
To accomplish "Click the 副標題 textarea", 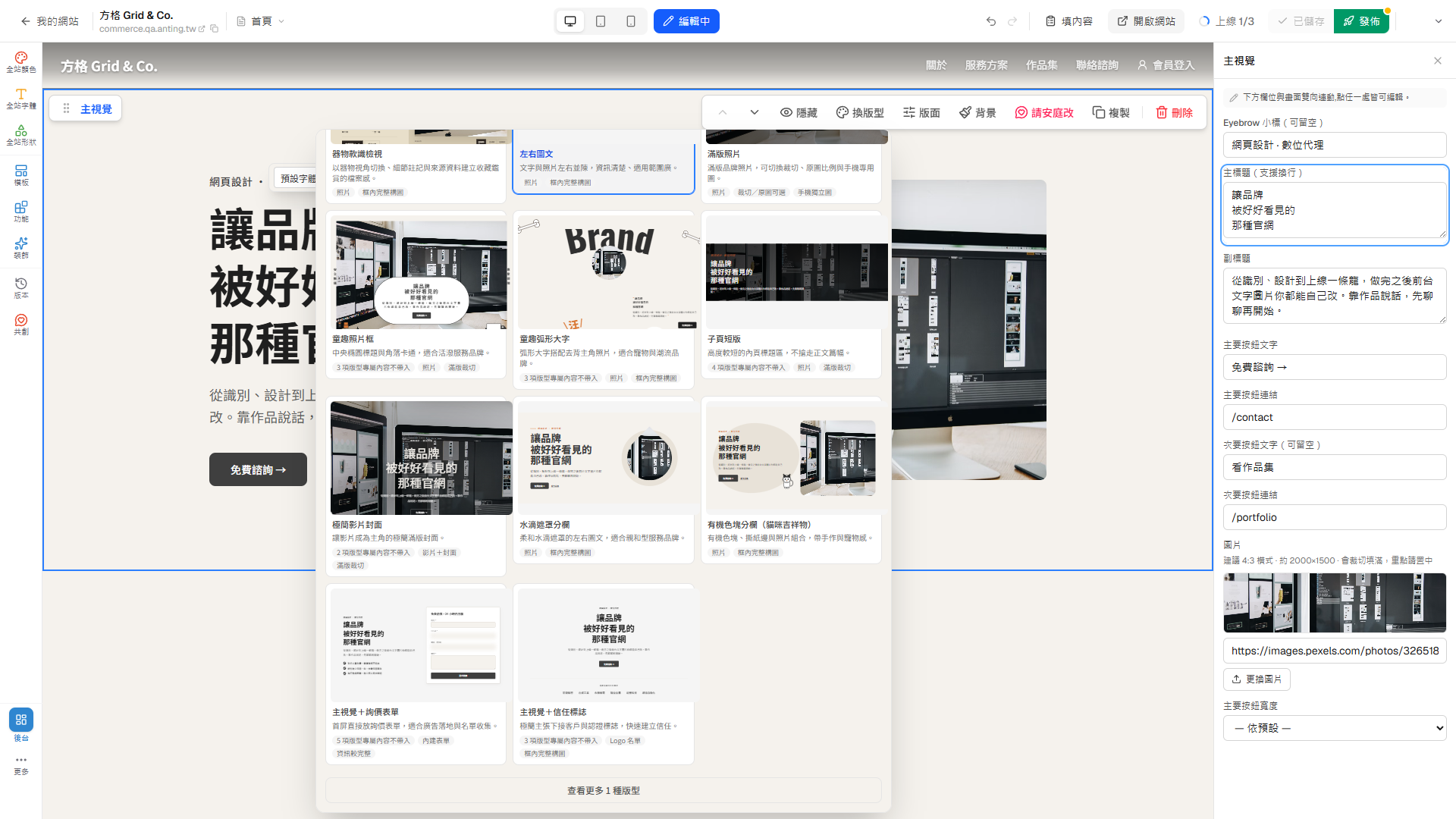I will (x=1335, y=296).
